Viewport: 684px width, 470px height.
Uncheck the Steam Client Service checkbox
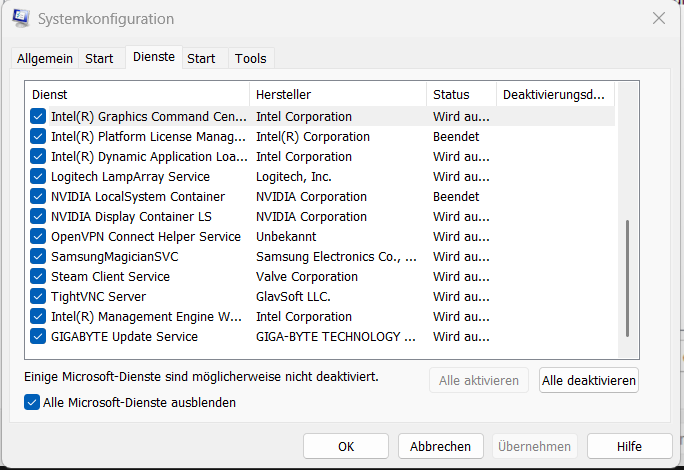tap(38, 277)
